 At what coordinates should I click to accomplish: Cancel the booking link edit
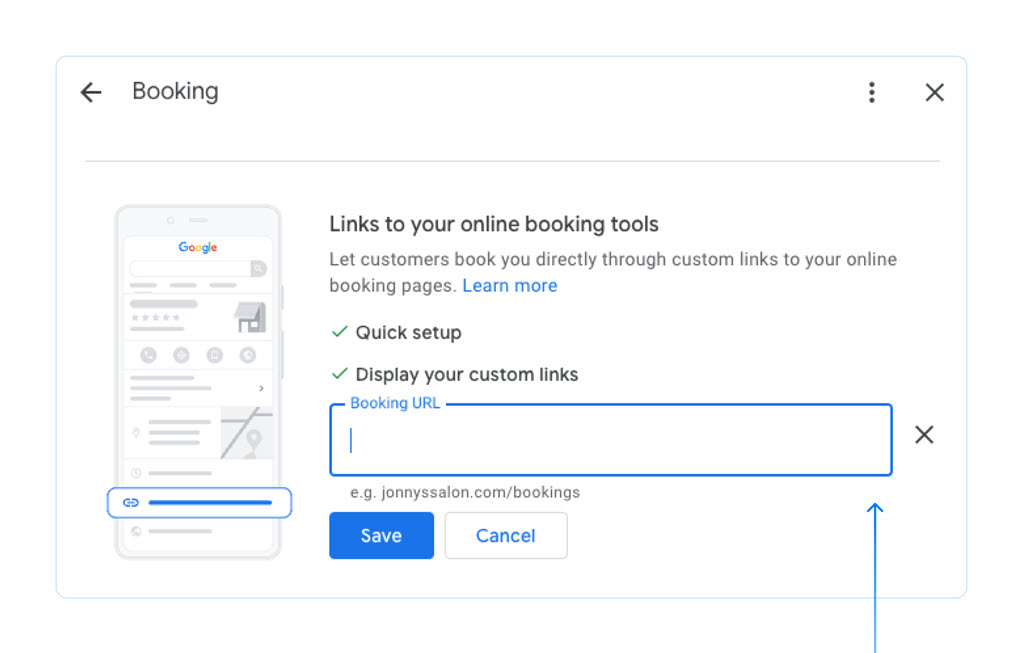[x=506, y=536]
